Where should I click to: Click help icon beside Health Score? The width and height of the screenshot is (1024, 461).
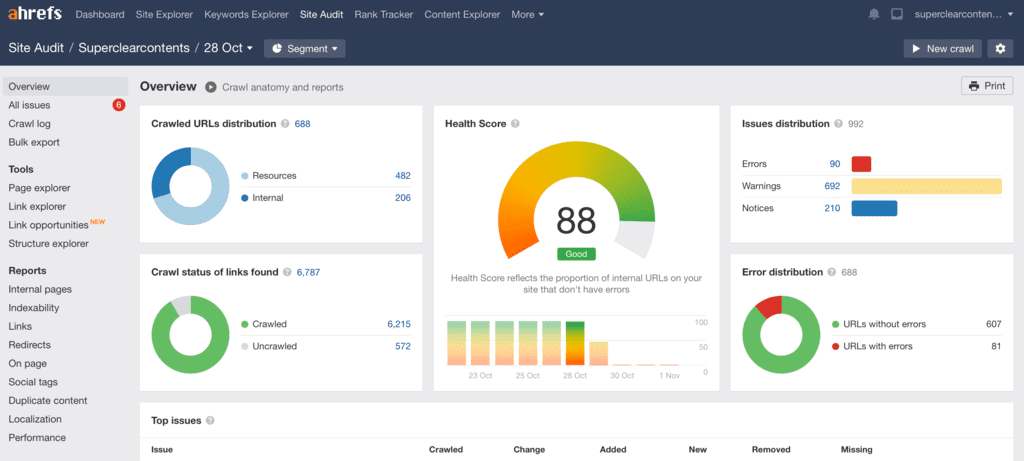pyautogui.click(x=515, y=124)
